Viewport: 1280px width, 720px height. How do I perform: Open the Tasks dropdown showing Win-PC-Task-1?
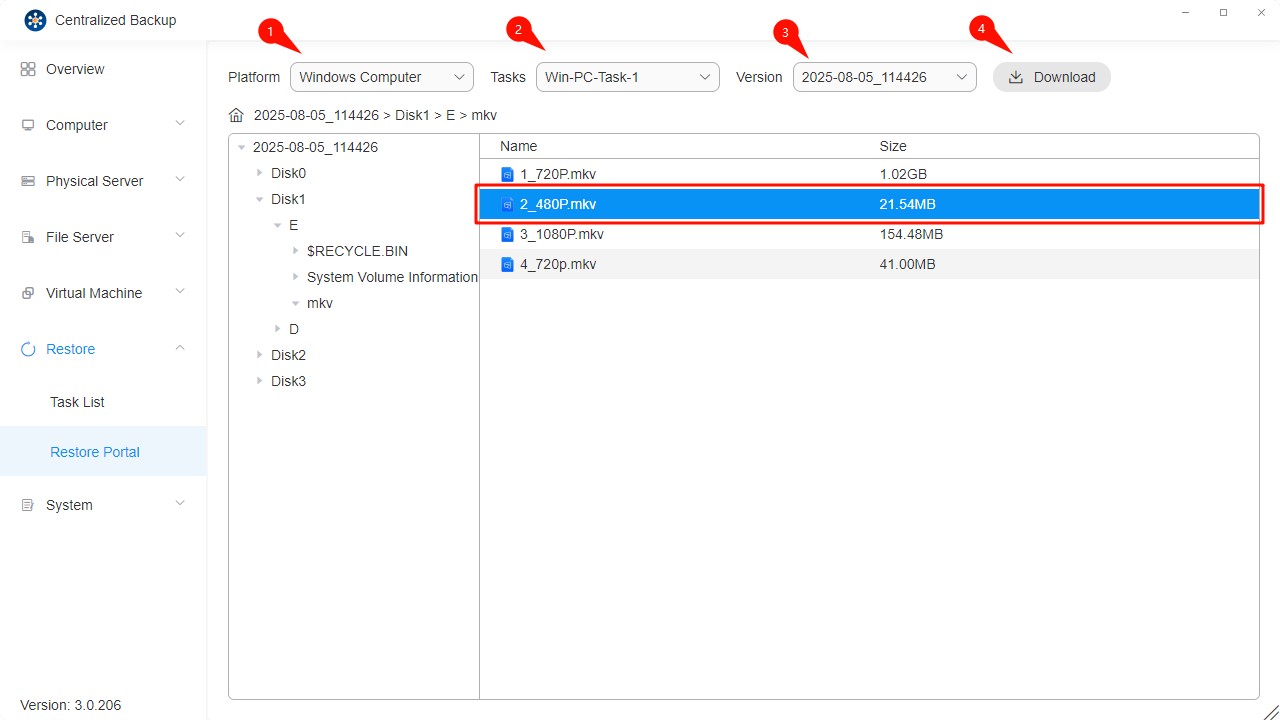[x=627, y=76]
